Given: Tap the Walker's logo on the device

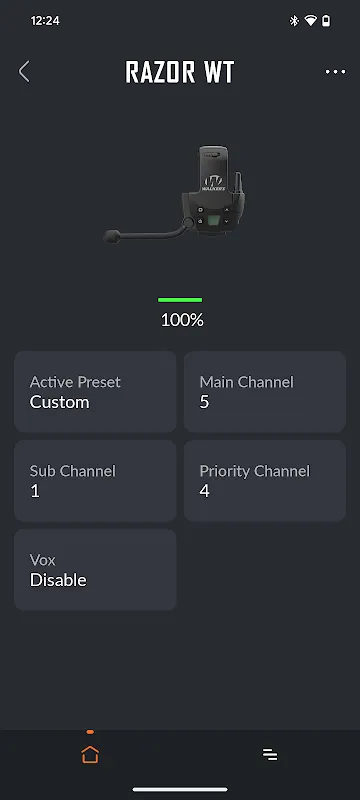Looking at the screenshot, I should point(214,182).
